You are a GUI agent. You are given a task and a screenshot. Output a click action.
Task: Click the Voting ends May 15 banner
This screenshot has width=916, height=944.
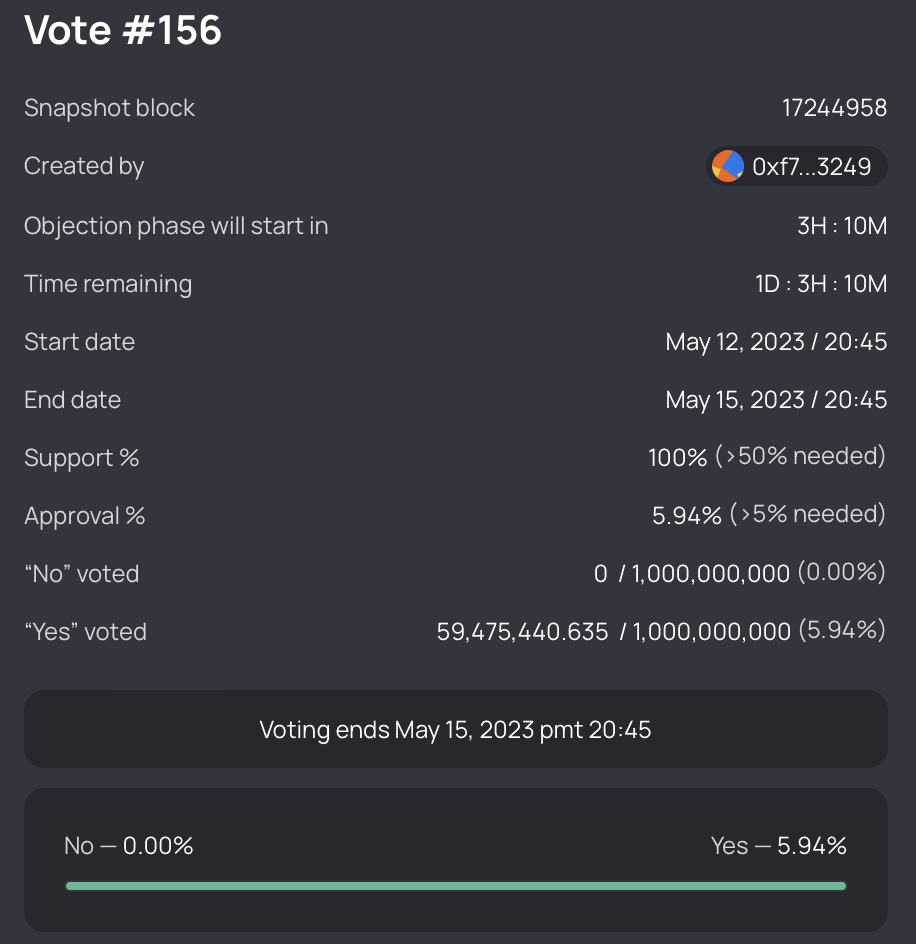pyautogui.click(x=455, y=730)
